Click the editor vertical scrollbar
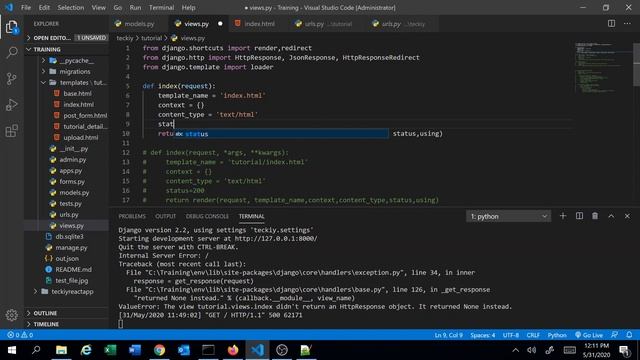The width and height of the screenshot is (640, 360). pyautogui.click(x=636, y=64)
